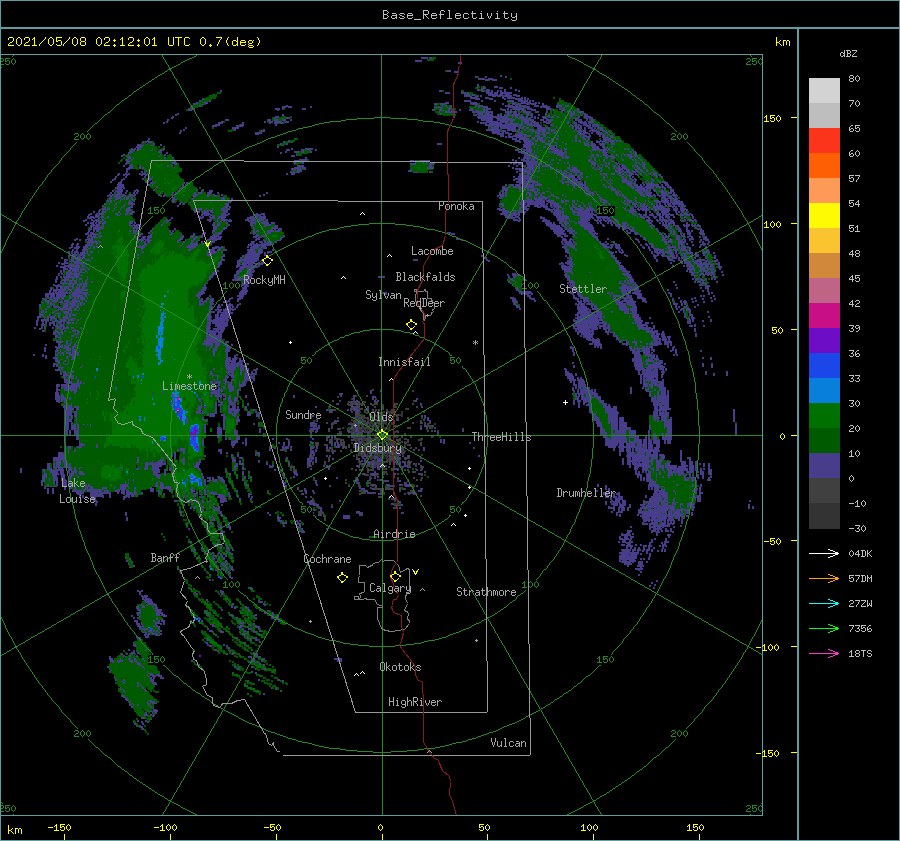The width and height of the screenshot is (900, 841).
Task: Click the Drumheller town label
Action: pyautogui.click(x=586, y=493)
